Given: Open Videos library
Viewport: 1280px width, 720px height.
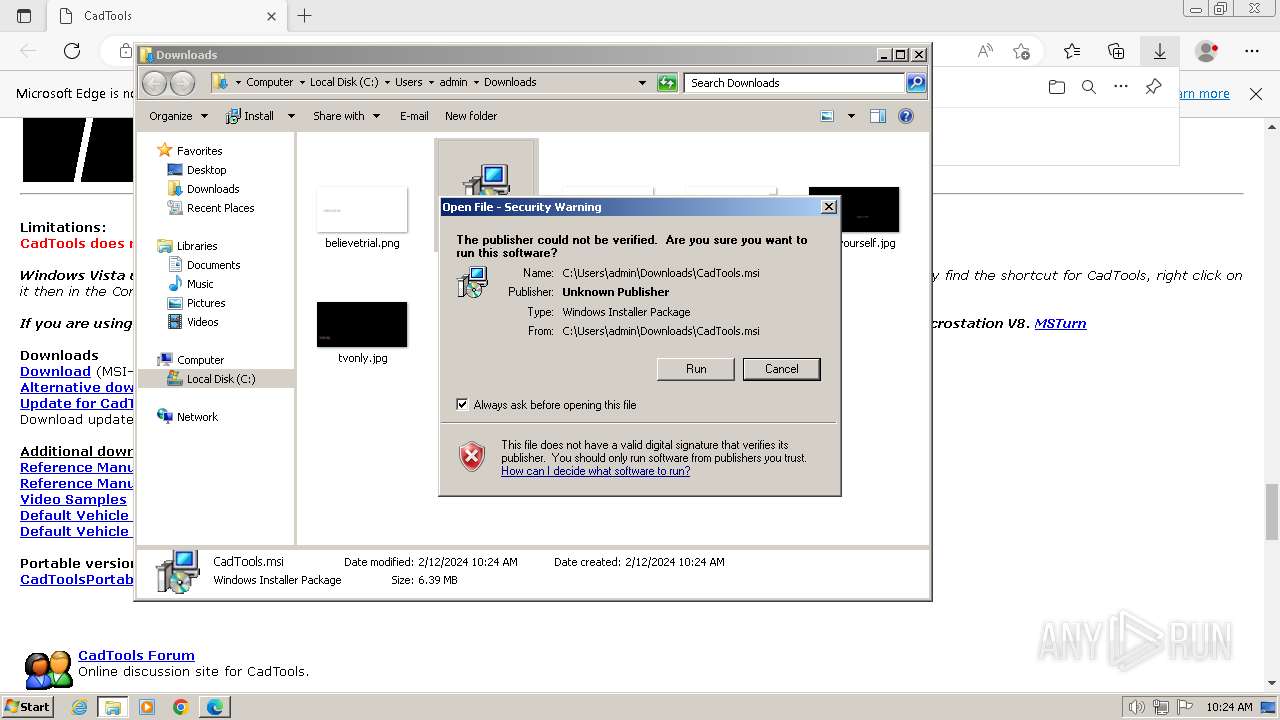Looking at the screenshot, I should pyautogui.click(x=202, y=322).
